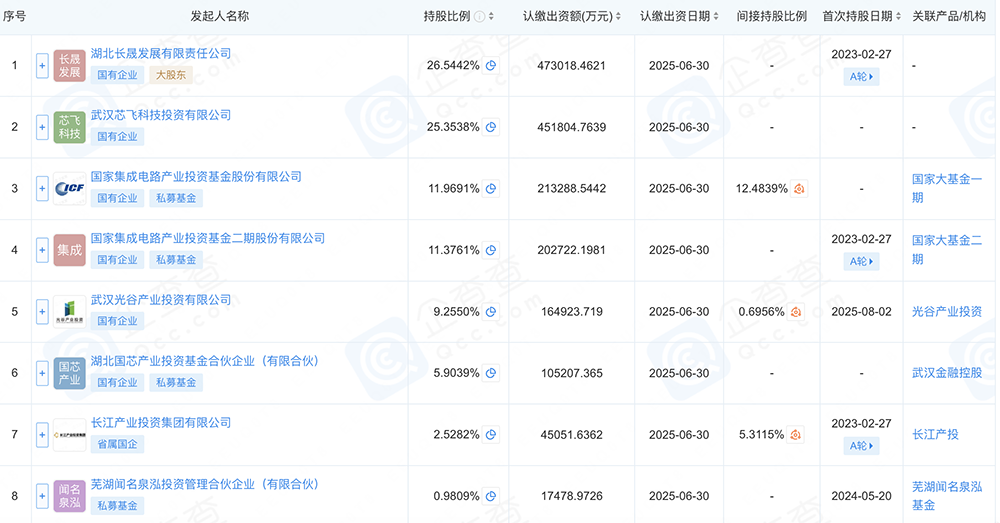Click 私募基金 tag under 芜湖闻名泉泓
Screen dimensions: 1000x523
click(x=117, y=506)
